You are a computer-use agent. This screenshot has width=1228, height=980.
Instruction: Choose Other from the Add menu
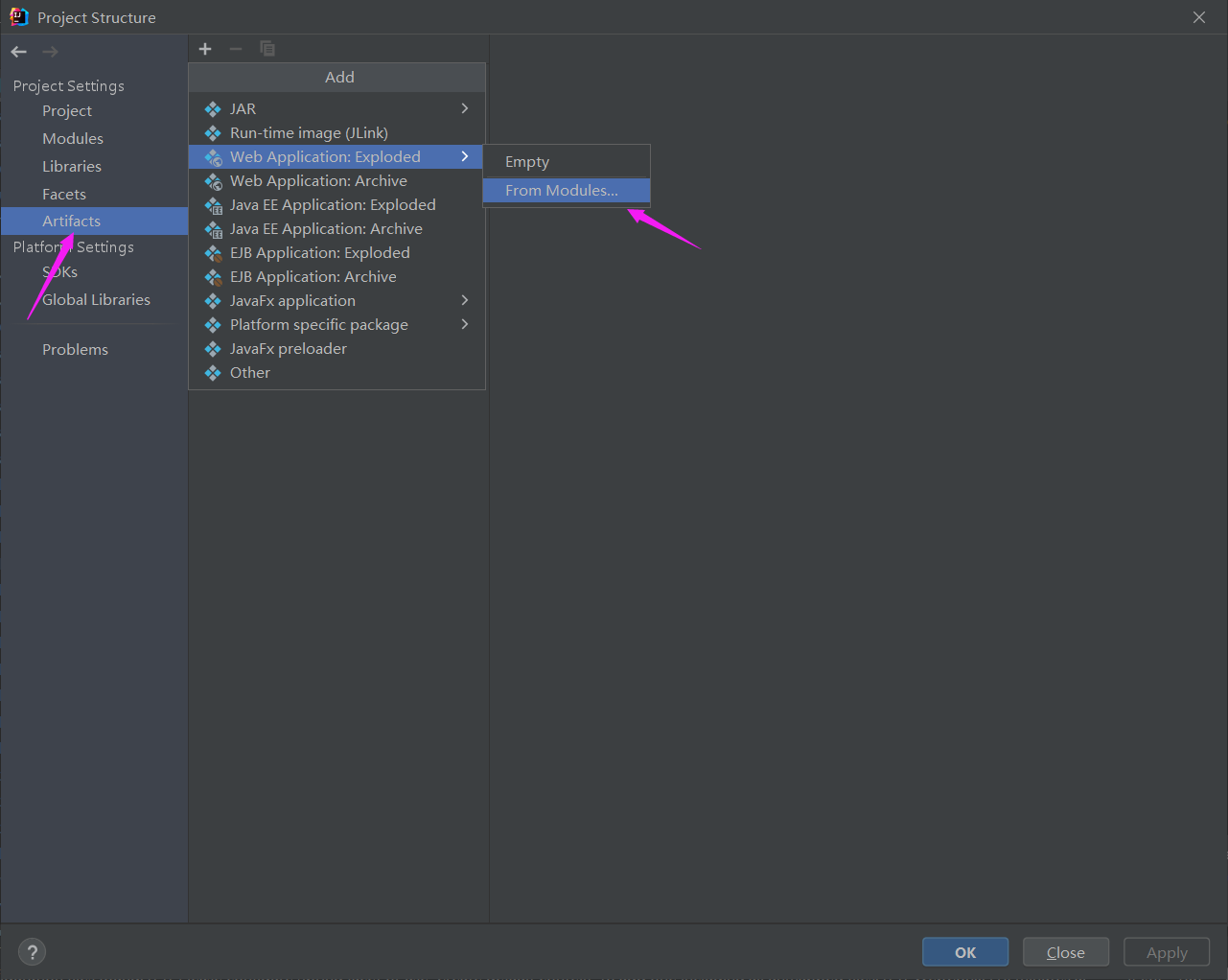click(x=337, y=373)
